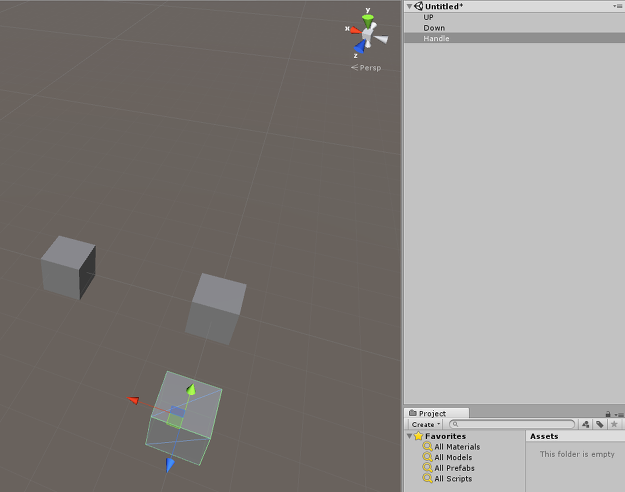Select the Favorites header label

(x=445, y=436)
